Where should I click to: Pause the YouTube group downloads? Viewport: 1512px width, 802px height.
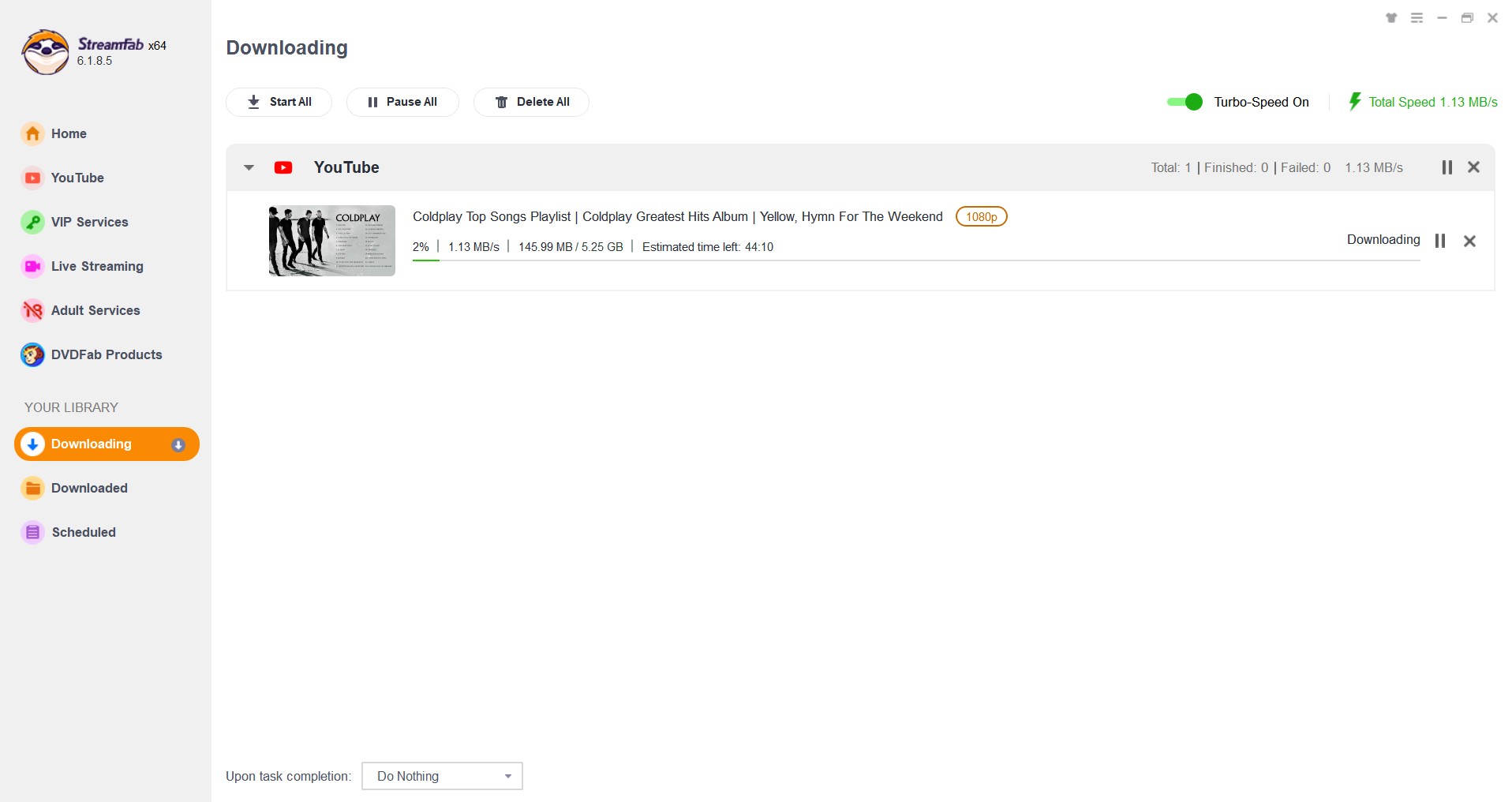click(x=1447, y=167)
